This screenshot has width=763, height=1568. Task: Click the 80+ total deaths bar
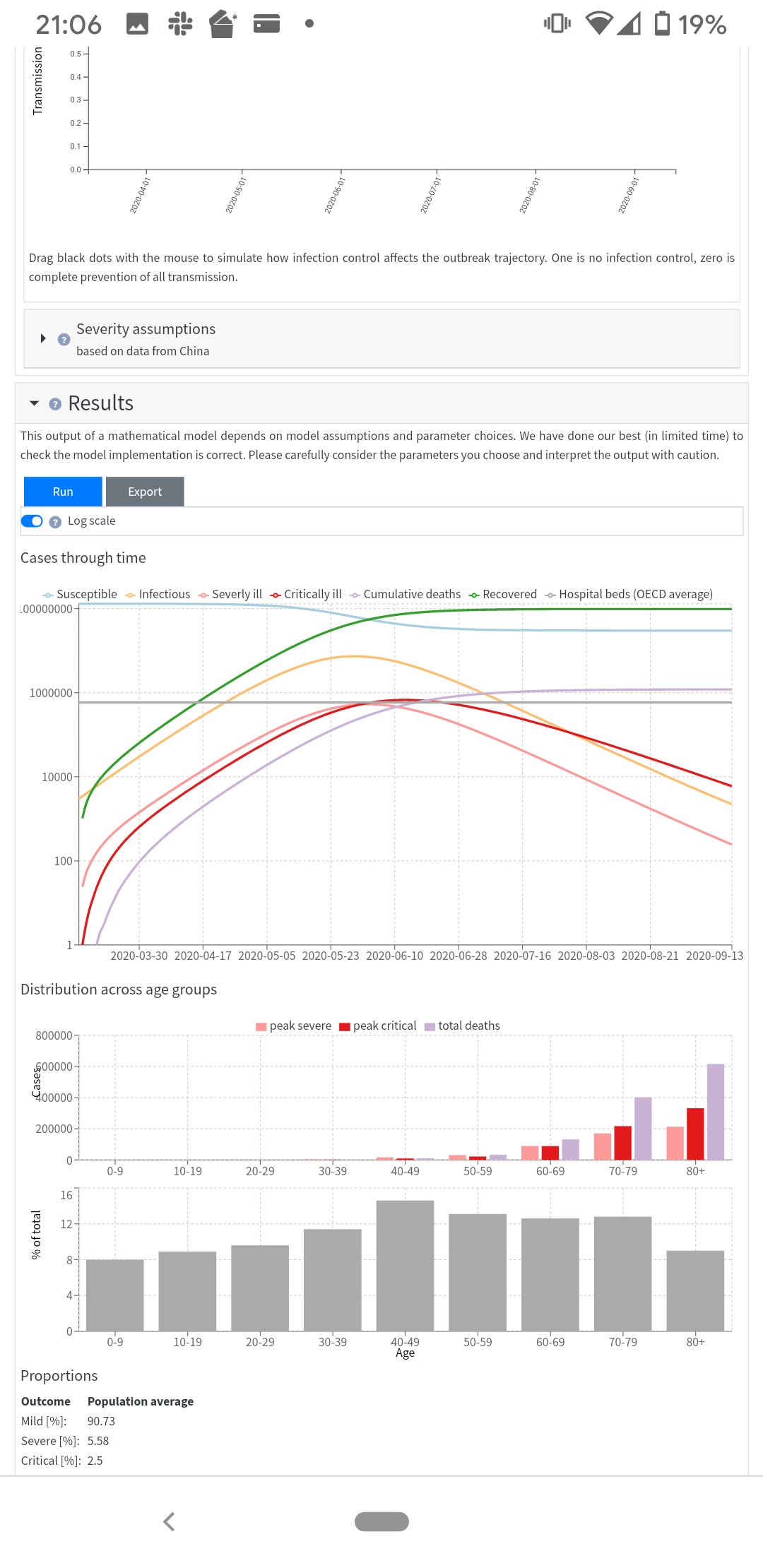tap(716, 1112)
